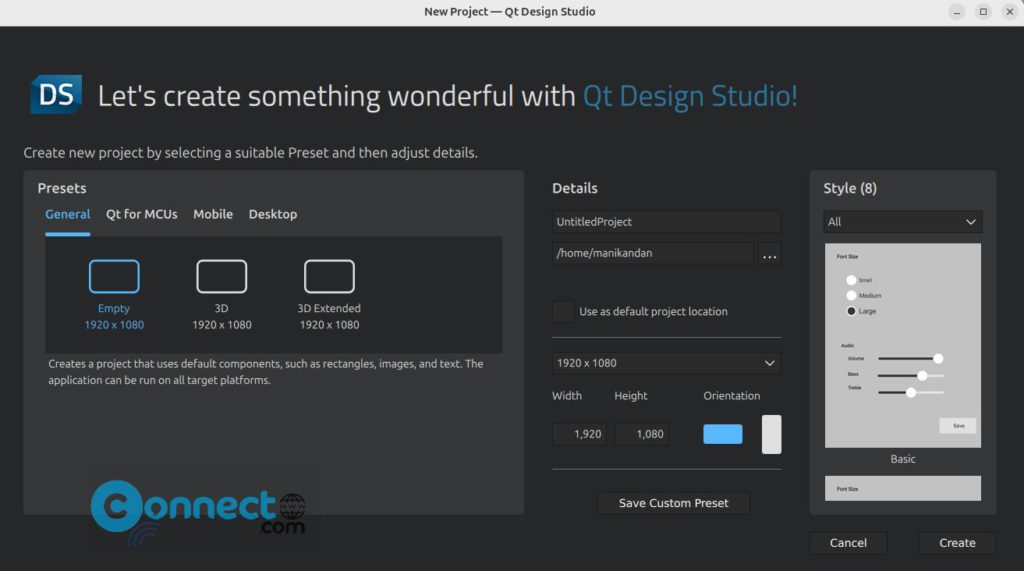Select the Small font size radio button
Screen dimensions: 1024x571
851,280
